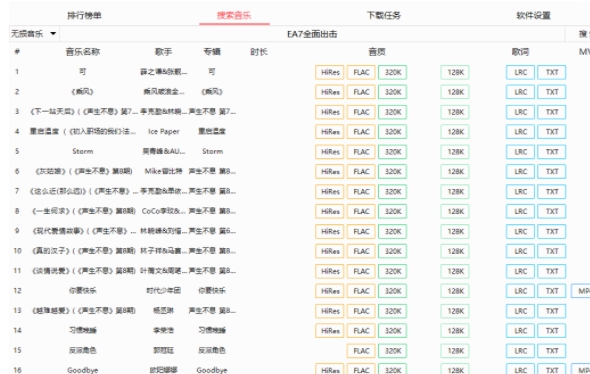The height and width of the screenshot is (374, 590).
Task: Select the song title 反派角色 in row 15
Action: click(83, 350)
